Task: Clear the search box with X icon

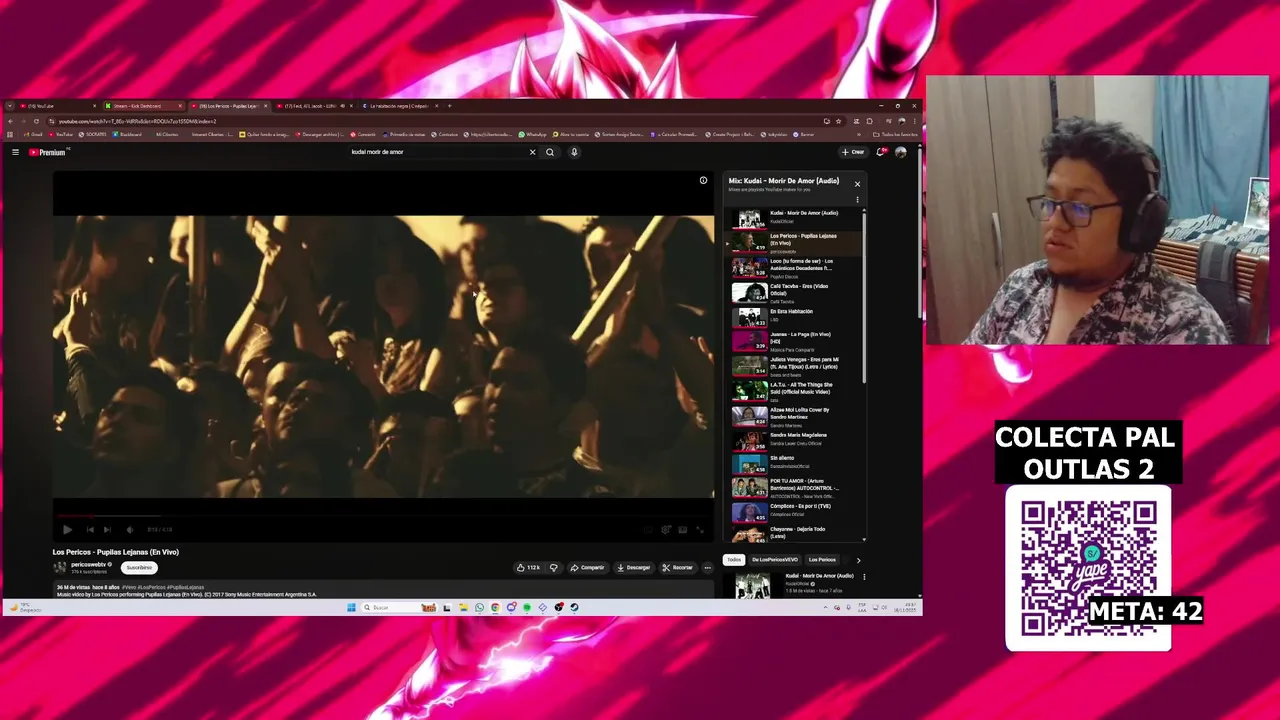Action: pyautogui.click(x=532, y=152)
